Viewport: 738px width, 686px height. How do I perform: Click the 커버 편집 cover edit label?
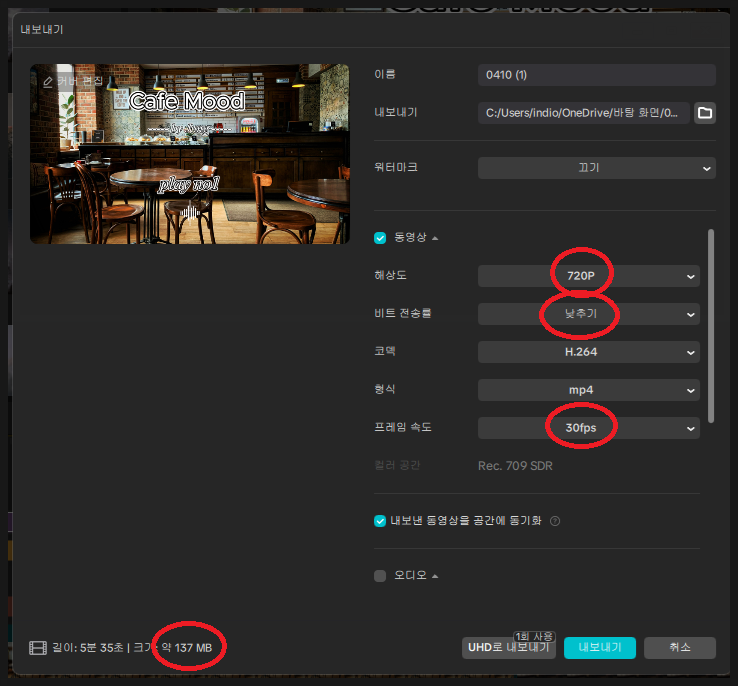tap(80, 81)
